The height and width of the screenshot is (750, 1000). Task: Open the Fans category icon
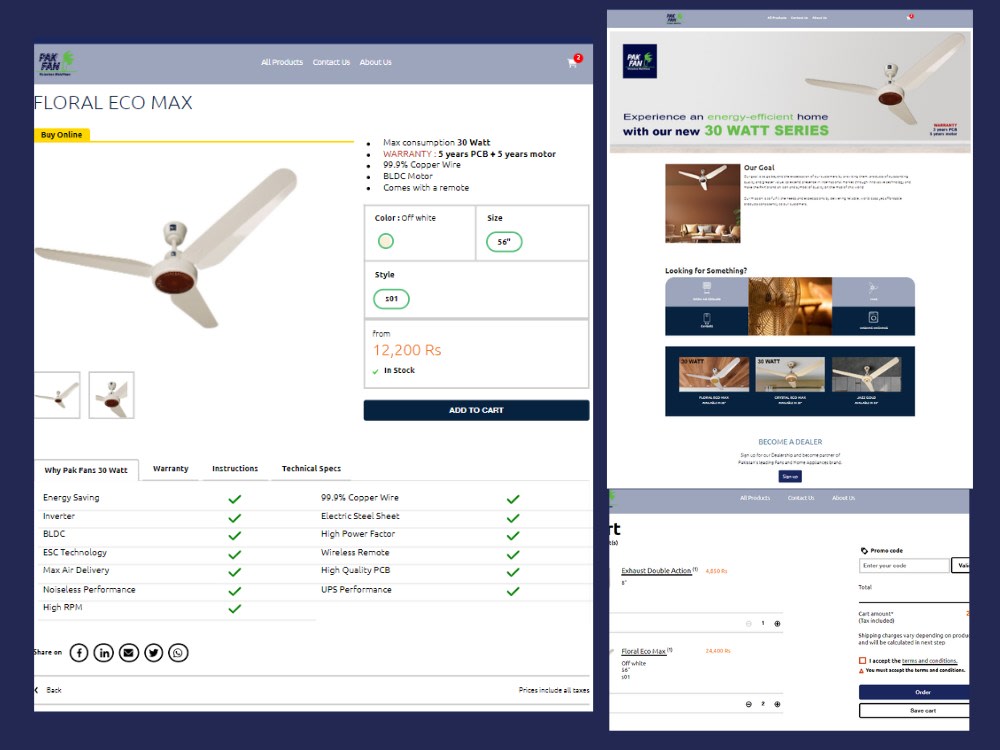pyautogui.click(x=873, y=288)
